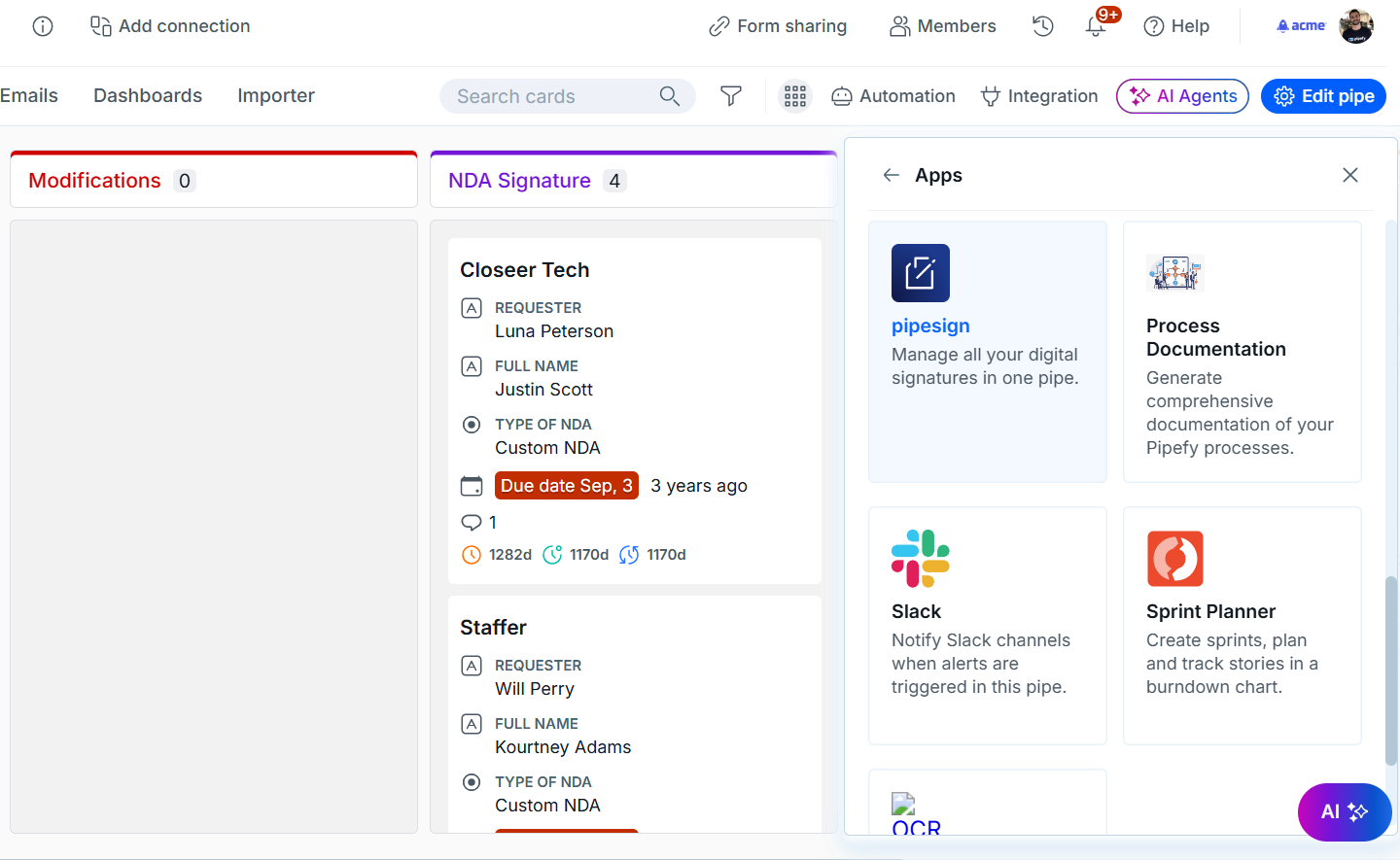Screen dimensions: 1400x860
Task: Open activity history clock icon
Action: coord(1043,26)
